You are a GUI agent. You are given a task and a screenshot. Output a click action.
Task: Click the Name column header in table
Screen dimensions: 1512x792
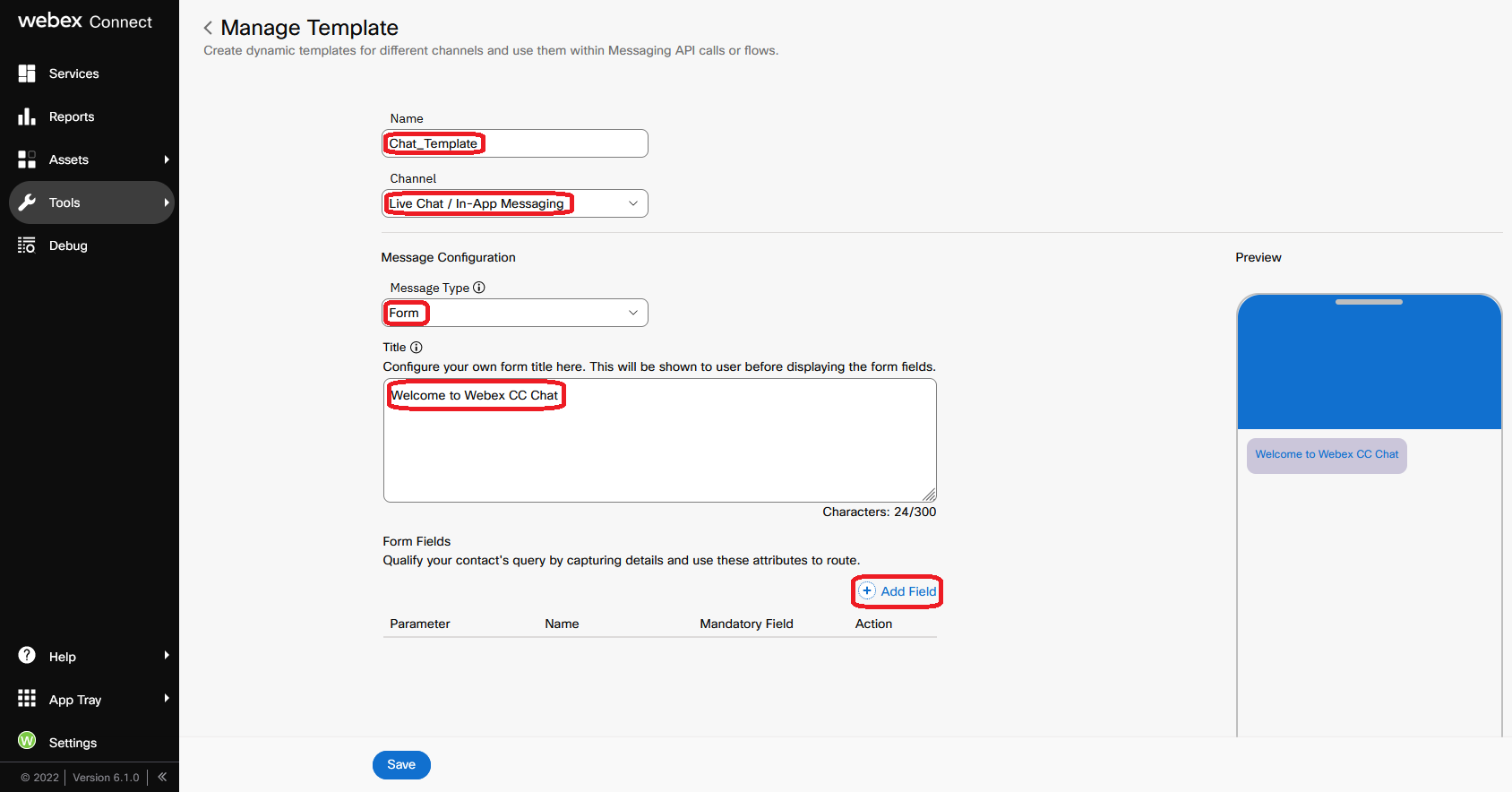coord(562,624)
